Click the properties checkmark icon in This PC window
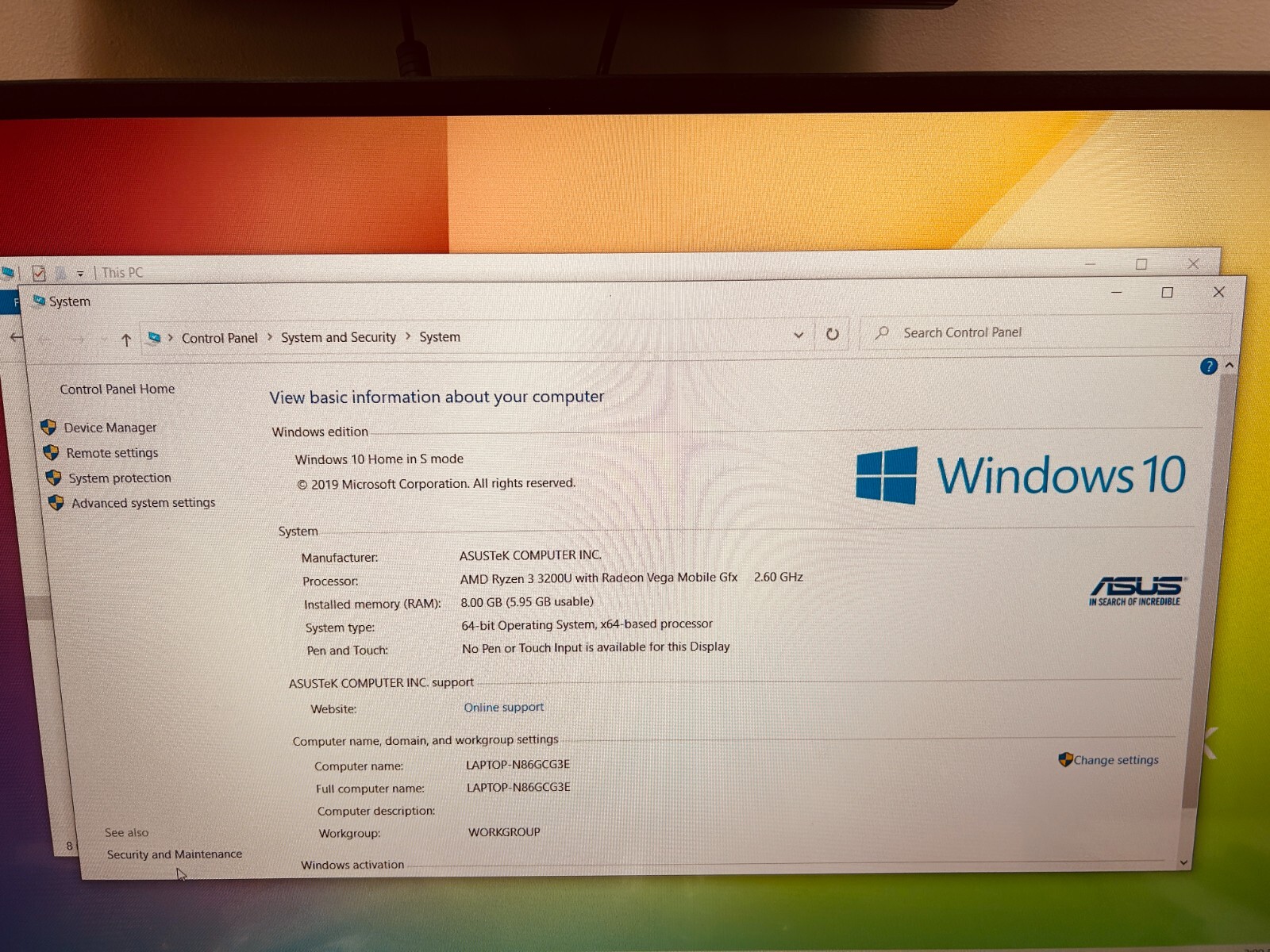The height and width of the screenshot is (952, 1270). pyautogui.click(x=38, y=273)
